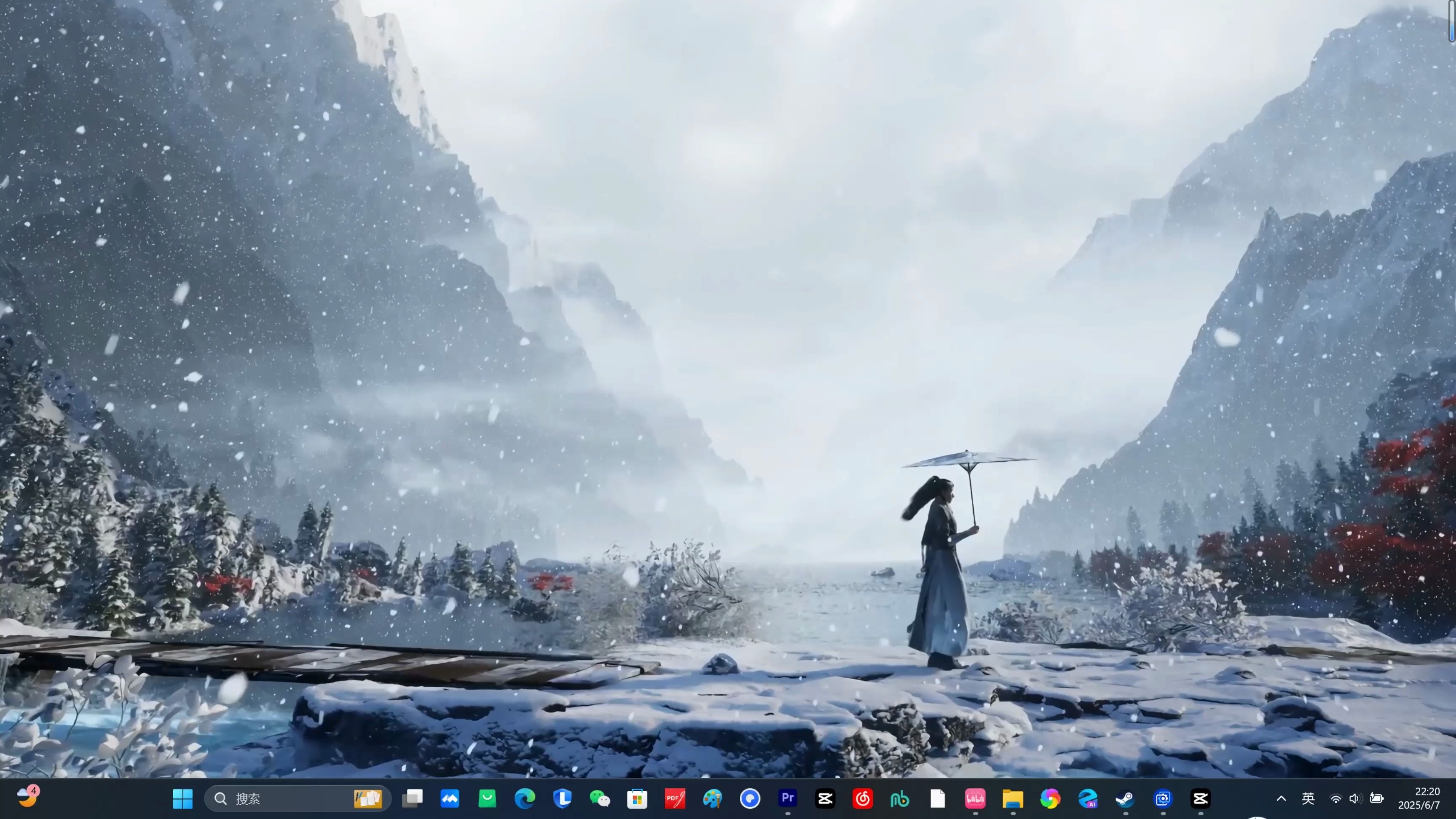This screenshot has height=819, width=1456.
Task: Open Task View from the taskbar
Action: pos(412,799)
